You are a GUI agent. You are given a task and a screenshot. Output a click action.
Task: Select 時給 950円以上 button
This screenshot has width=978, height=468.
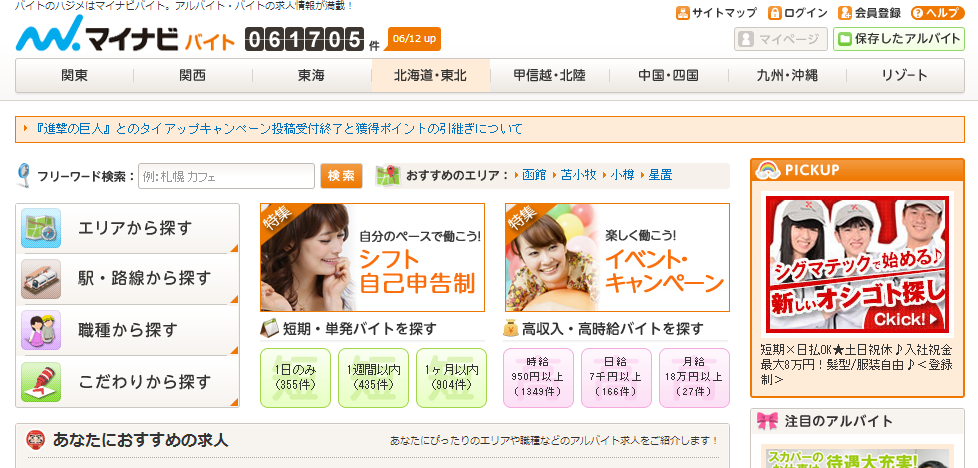[x=538, y=378]
